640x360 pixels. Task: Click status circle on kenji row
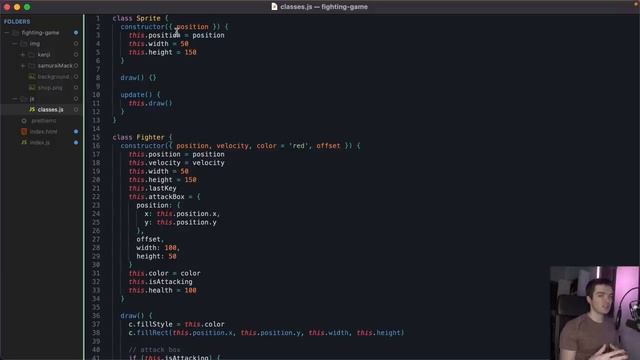(76, 55)
